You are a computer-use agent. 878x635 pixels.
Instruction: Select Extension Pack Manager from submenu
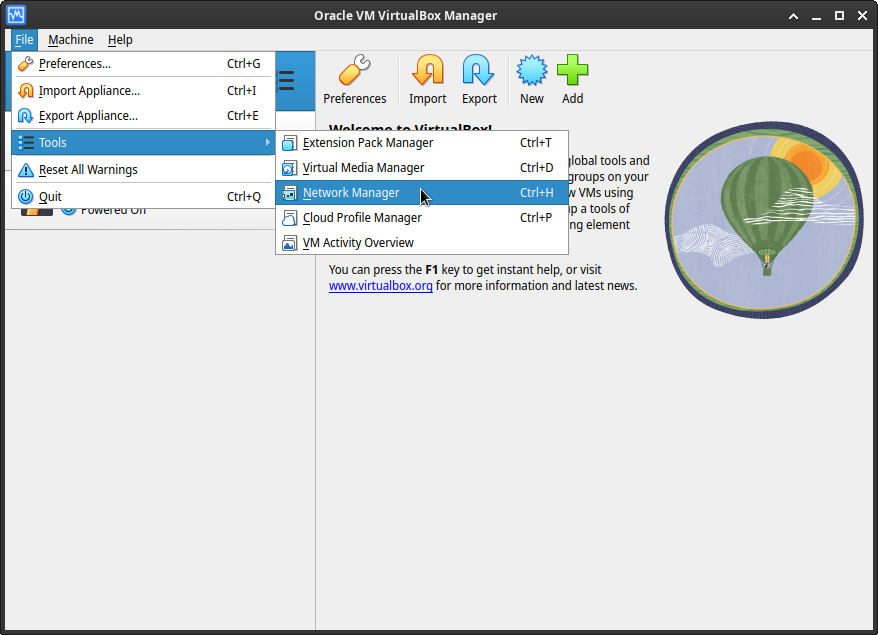pyautogui.click(x=367, y=143)
